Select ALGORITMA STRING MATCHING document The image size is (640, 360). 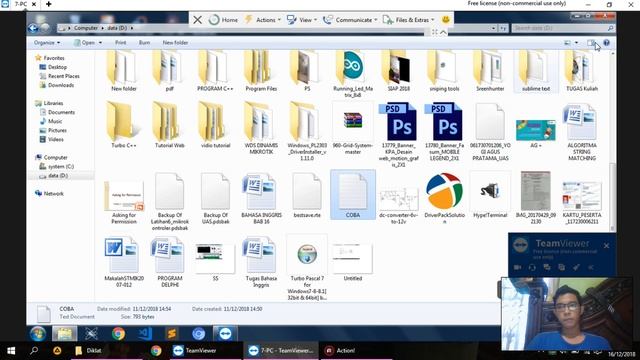(582, 131)
